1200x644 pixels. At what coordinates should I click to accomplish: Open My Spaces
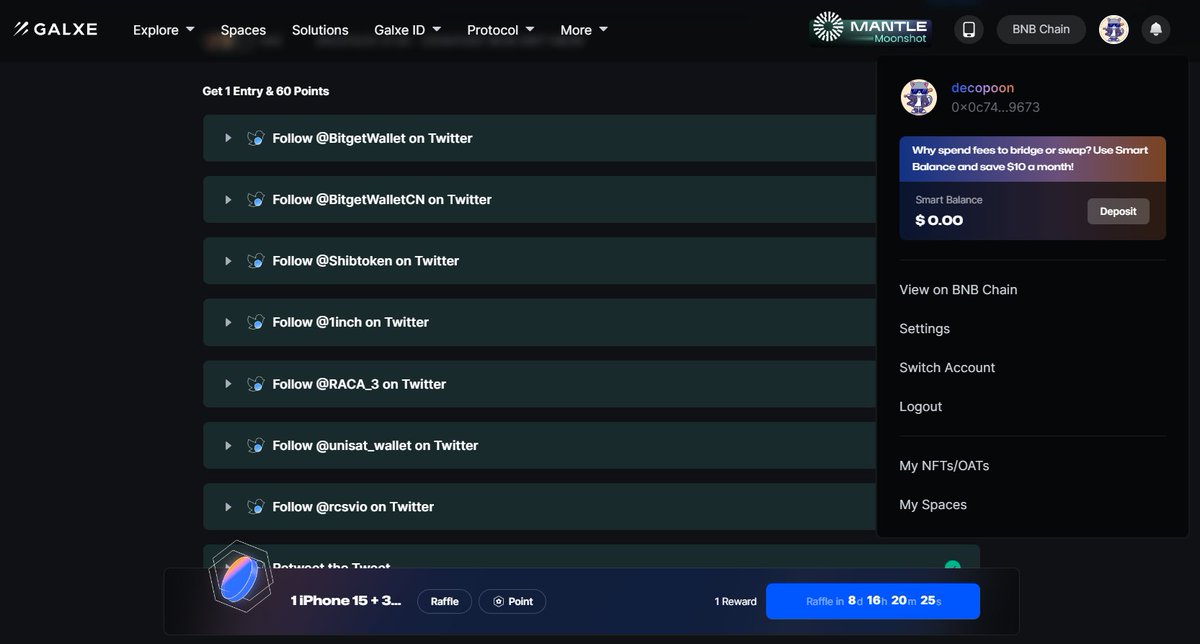933,505
